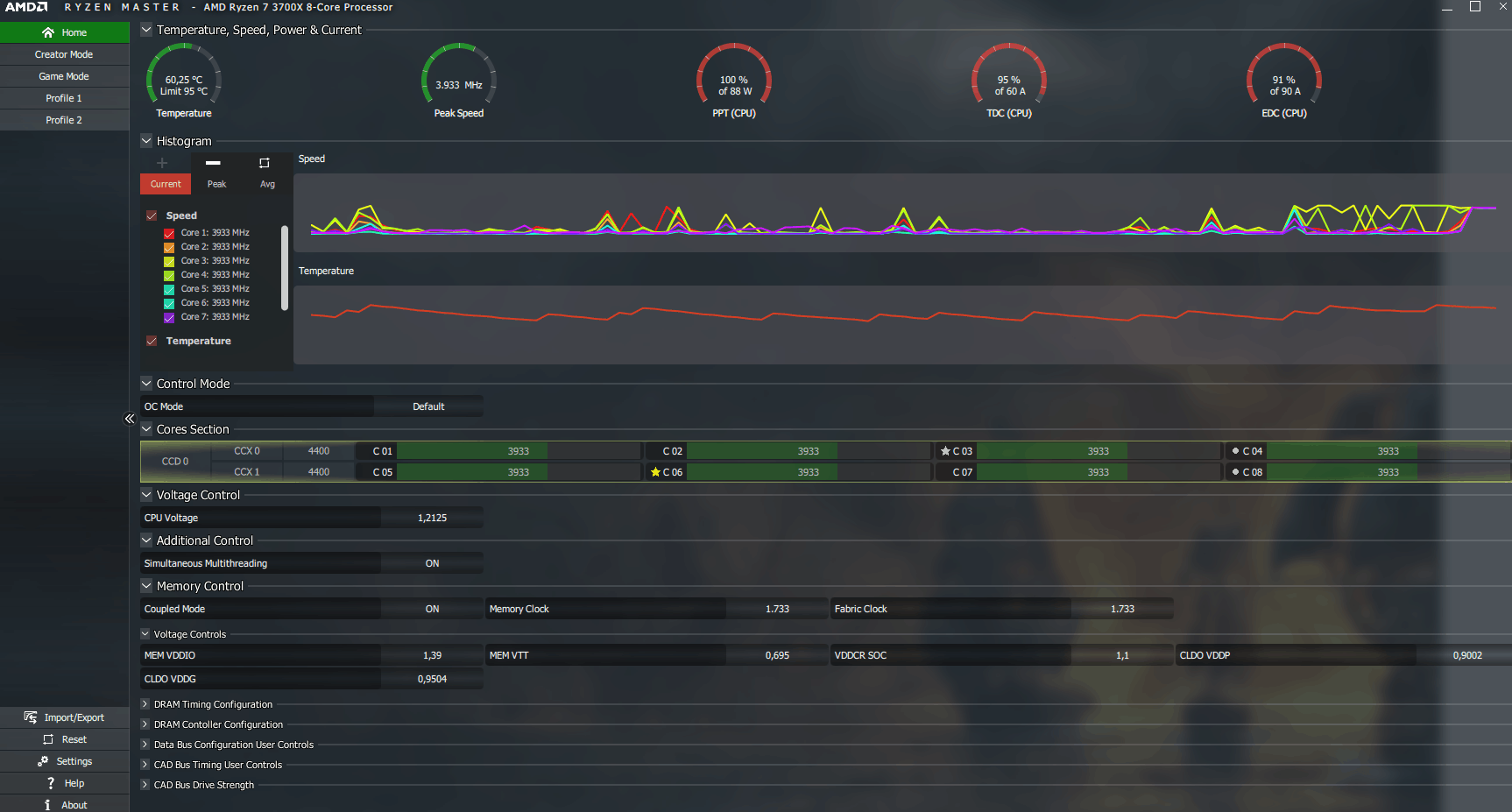Switch to Profile 2
Image resolution: width=1512 pixels, height=812 pixels.
coord(64,120)
